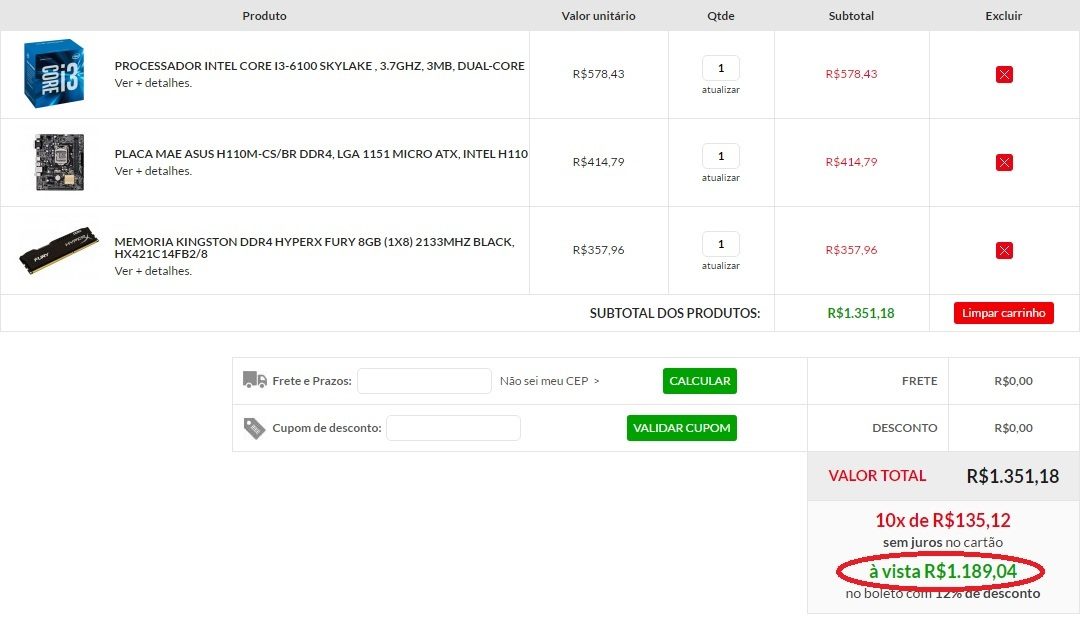
Task: Open PROCESSADOR INTEL CORE I3-6100 SKYLAKE title
Action: coord(319,66)
